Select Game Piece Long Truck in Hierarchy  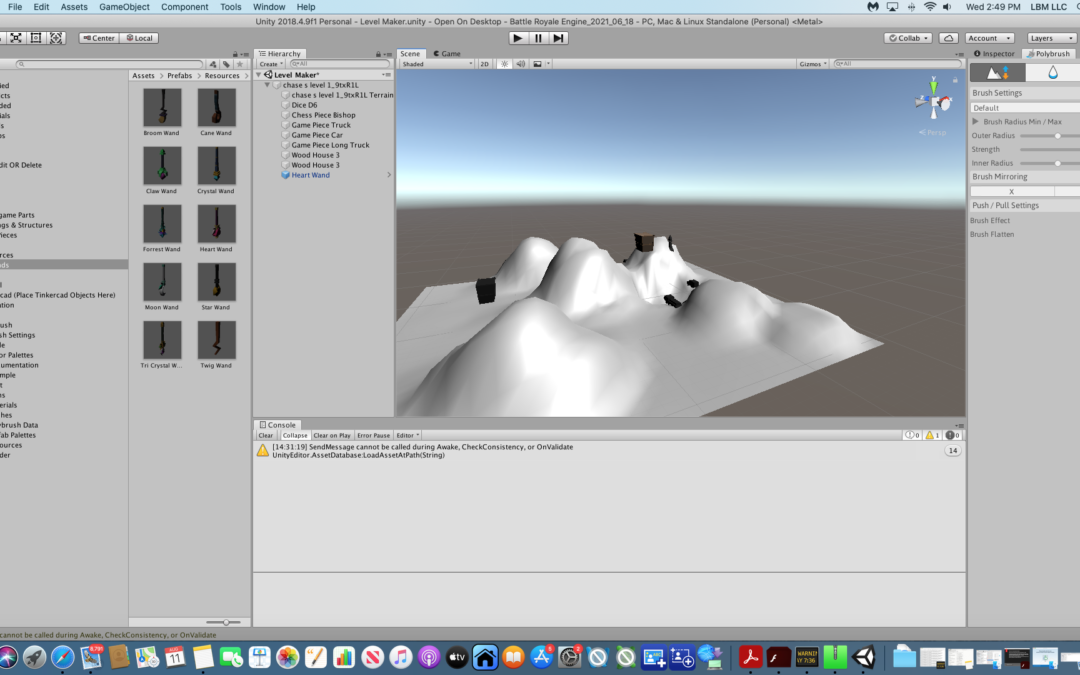click(x=330, y=145)
